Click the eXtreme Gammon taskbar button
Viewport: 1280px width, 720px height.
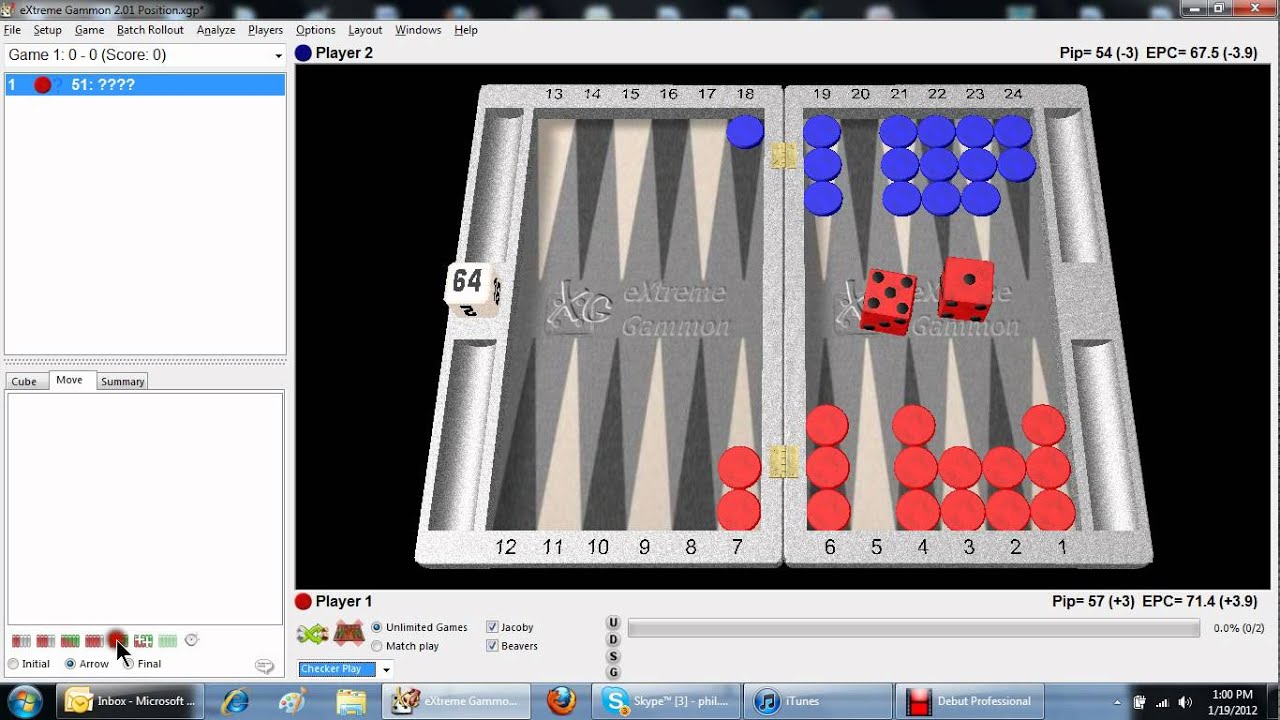click(x=455, y=701)
